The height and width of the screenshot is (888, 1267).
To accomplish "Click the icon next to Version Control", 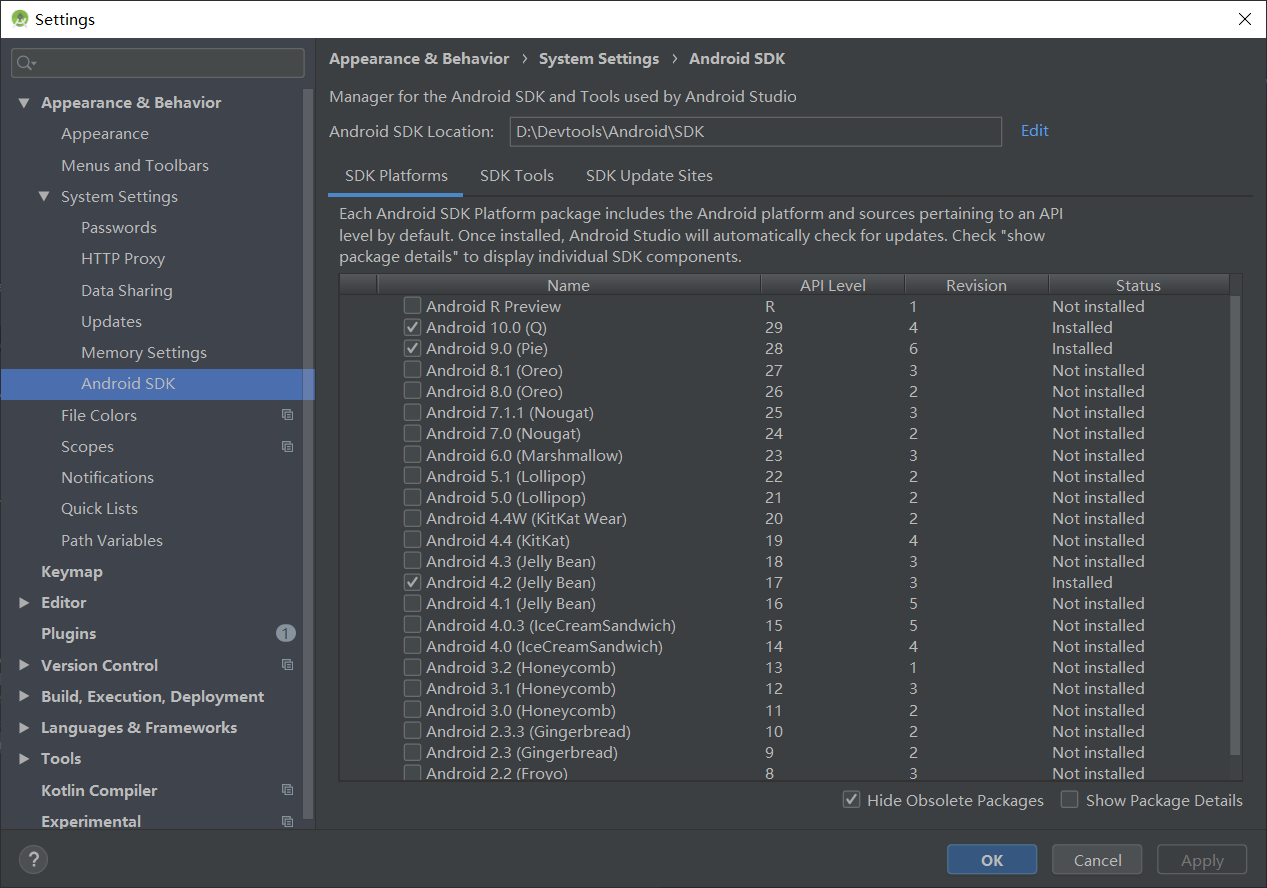I will pyautogui.click(x=287, y=664).
